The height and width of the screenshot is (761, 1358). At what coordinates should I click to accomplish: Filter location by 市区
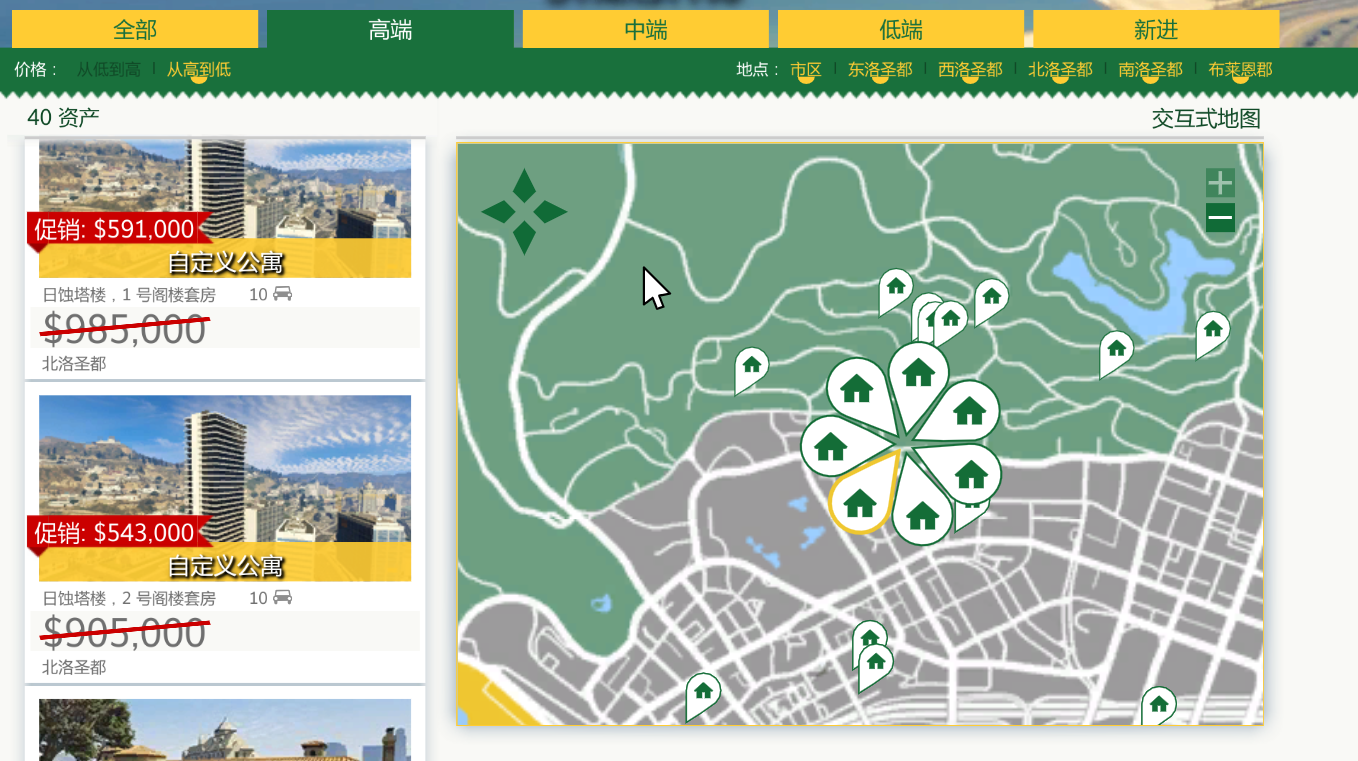tap(806, 70)
